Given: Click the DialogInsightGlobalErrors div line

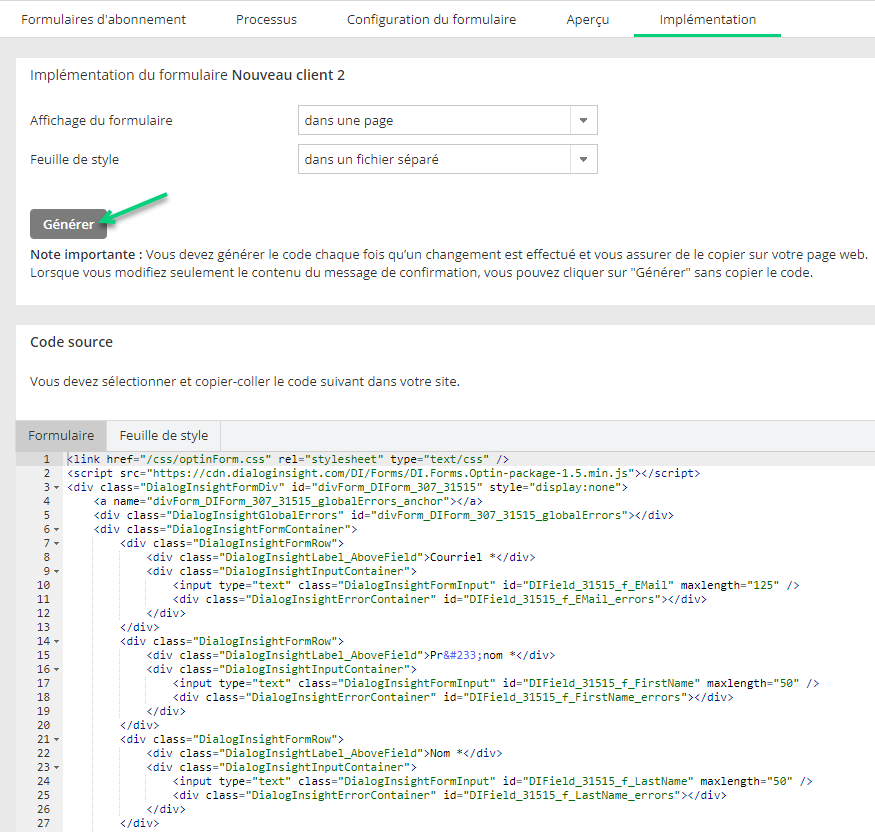Looking at the screenshot, I should (384, 515).
